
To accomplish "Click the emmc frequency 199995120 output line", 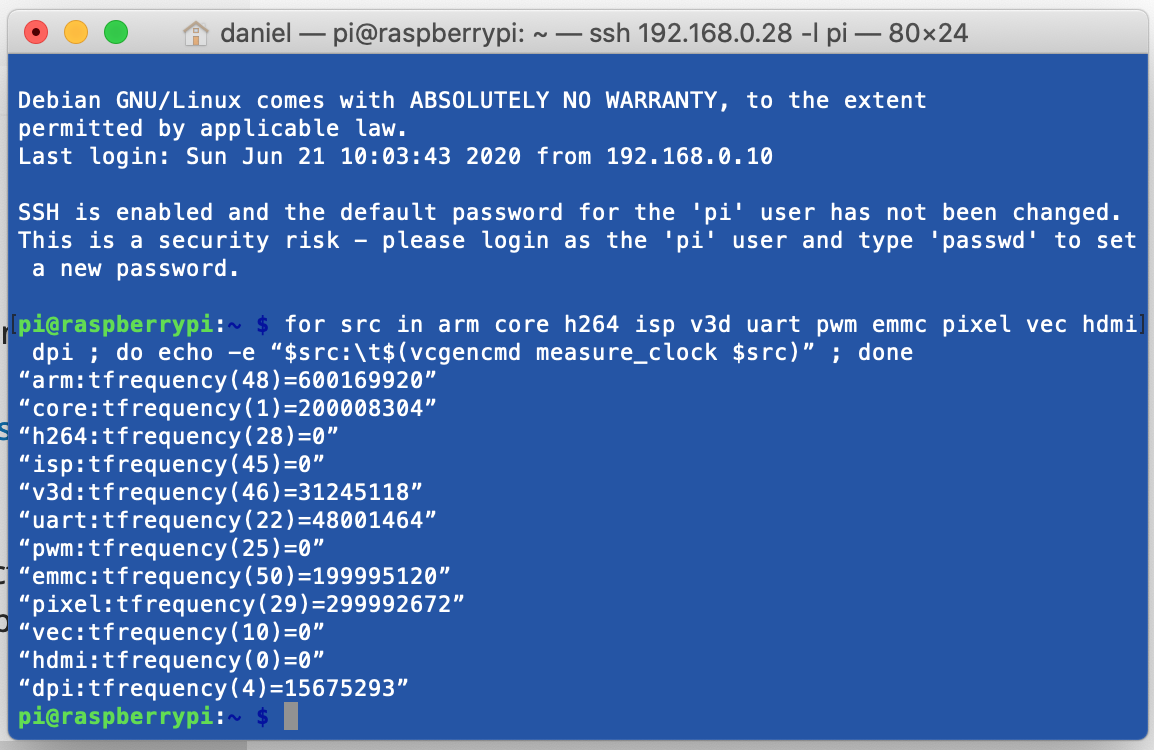I will [x=235, y=576].
